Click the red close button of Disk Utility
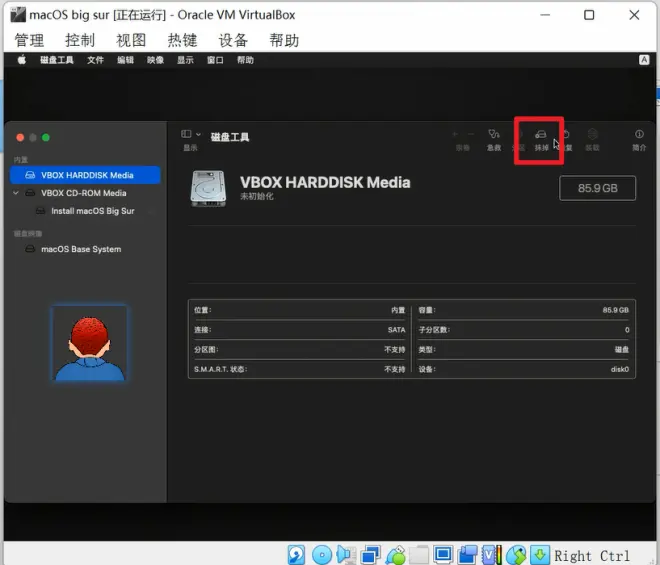The width and height of the screenshot is (660, 565). pyautogui.click(x=20, y=137)
